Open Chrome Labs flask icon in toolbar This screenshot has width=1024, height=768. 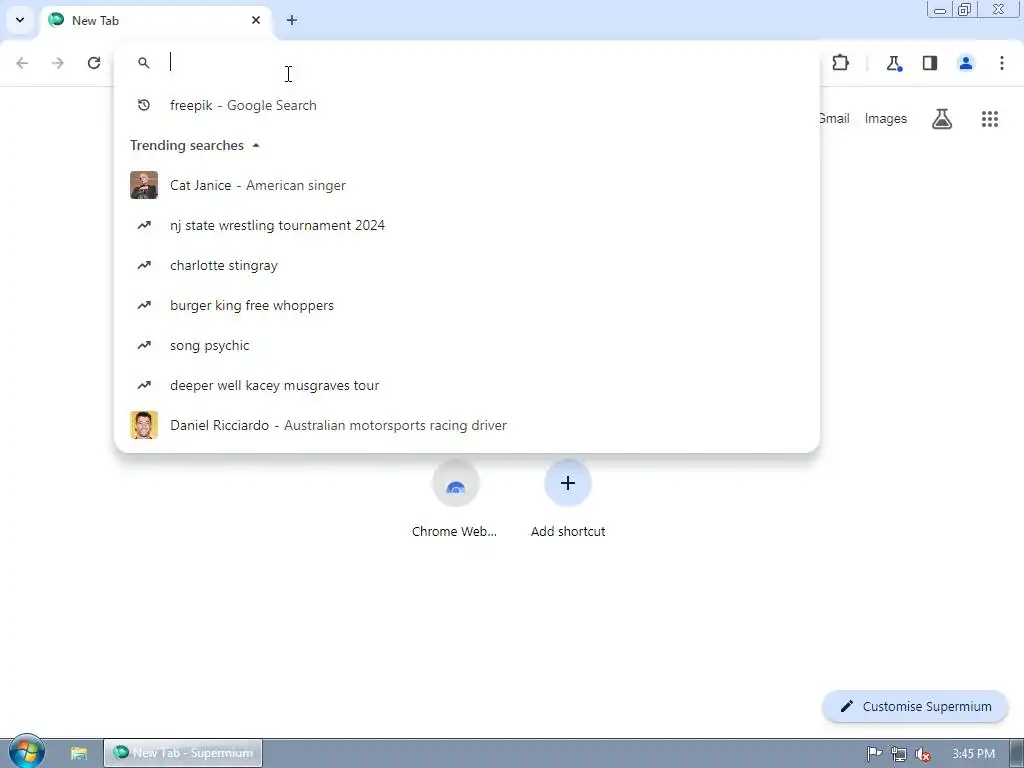[894, 63]
